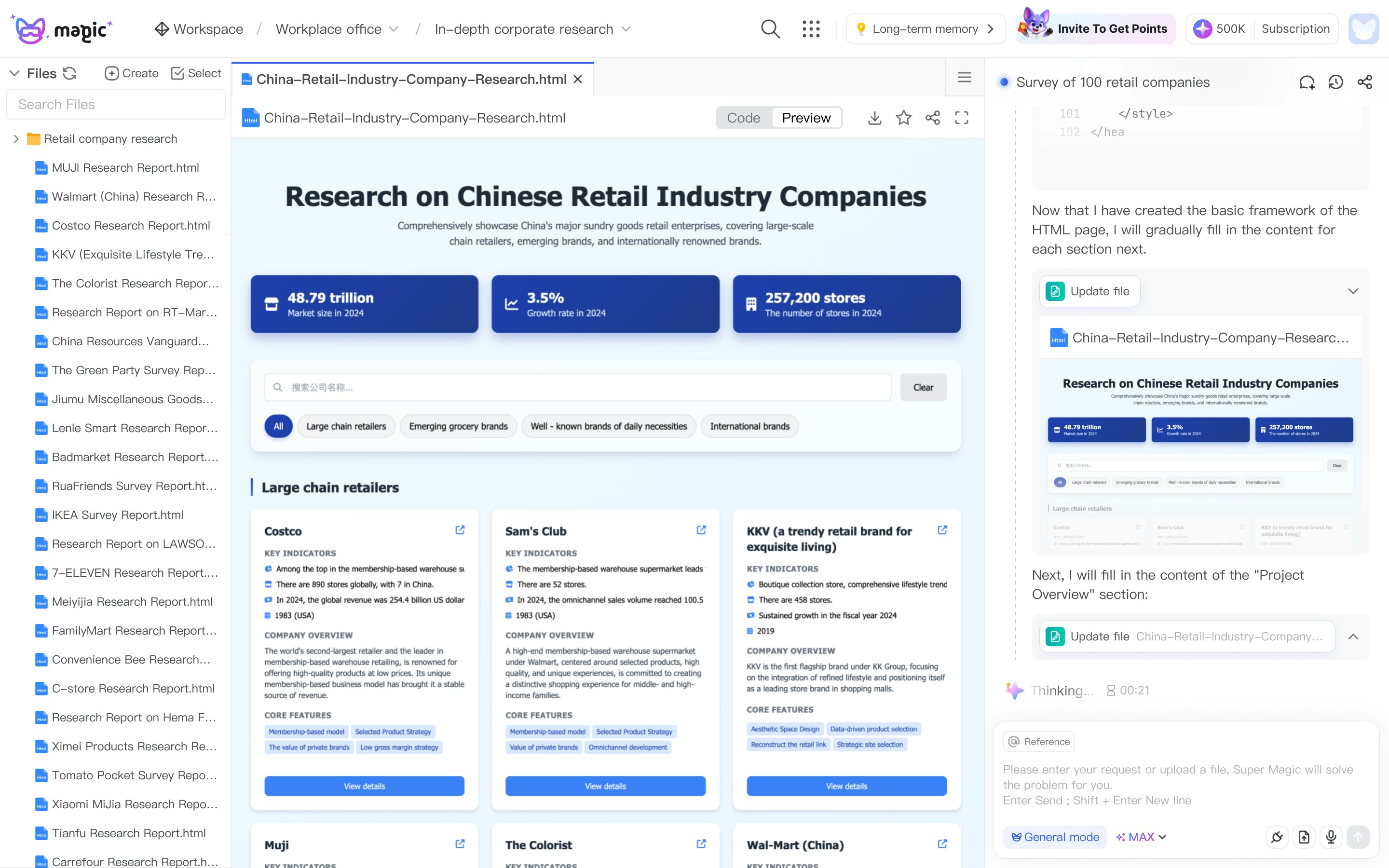Download the HTML file
Image resolution: width=1389 pixels, height=868 pixels.
pyautogui.click(x=874, y=118)
